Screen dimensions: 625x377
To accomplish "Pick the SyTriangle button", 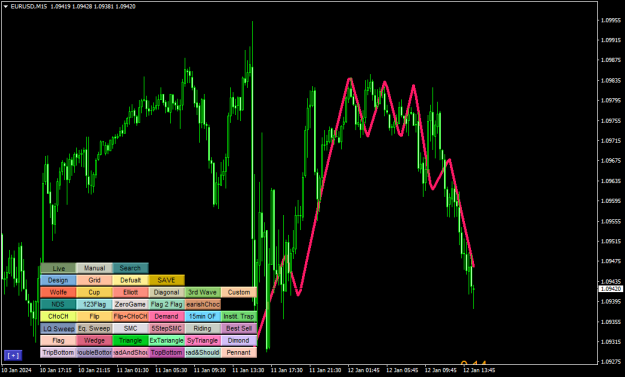I will click(x=202, y=340).
